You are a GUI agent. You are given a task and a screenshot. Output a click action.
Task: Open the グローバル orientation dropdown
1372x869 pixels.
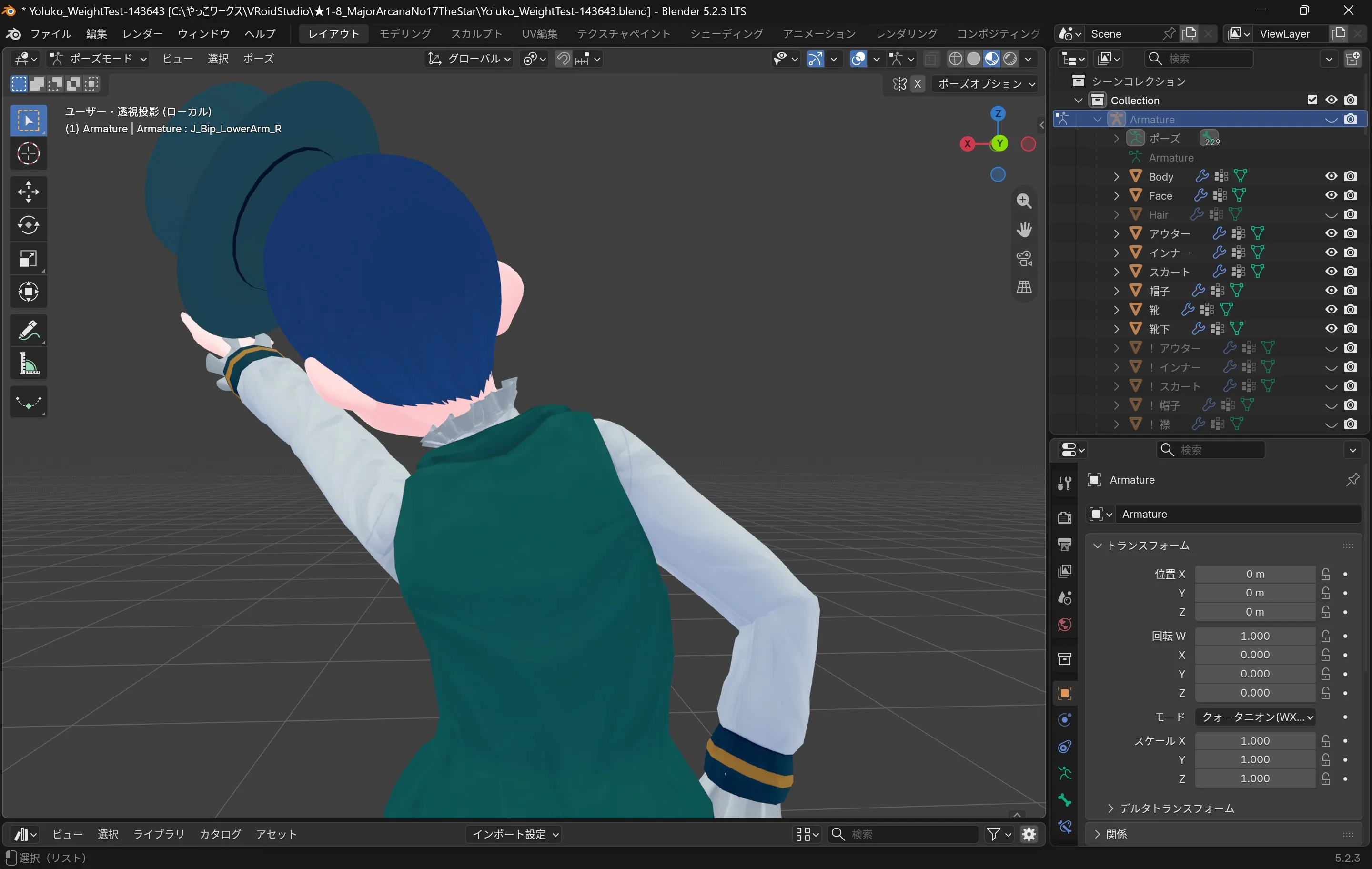tap(470, 58)
